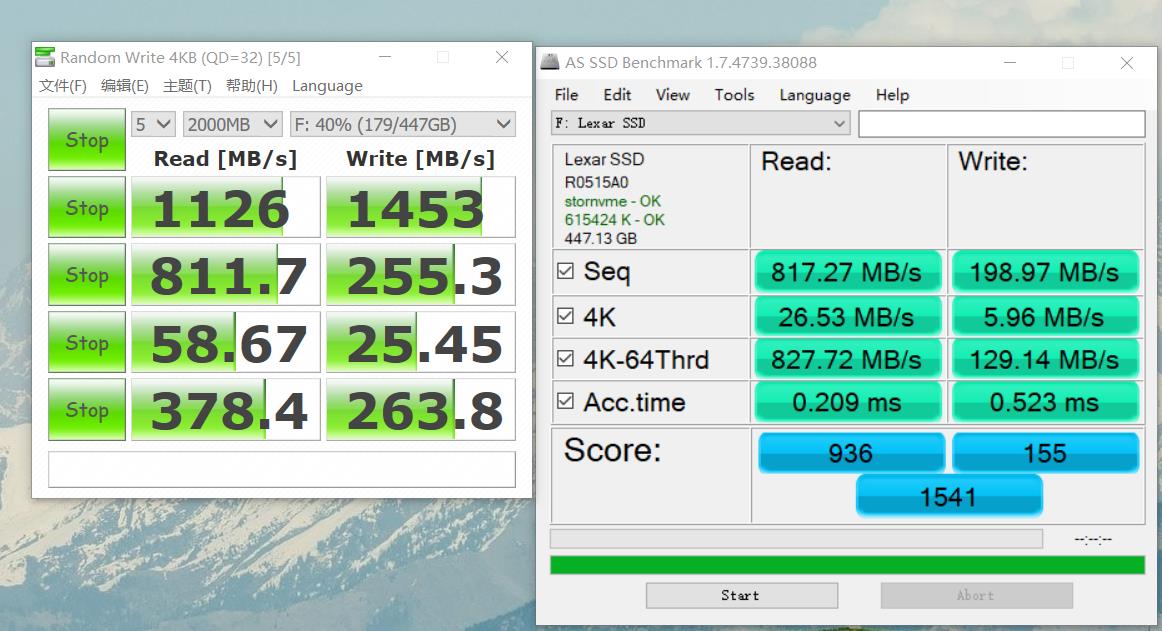The height and width of the screenshot is (631, 1162).
Task: Click the 447.13 GB capacity text
Action: [600, 238]
